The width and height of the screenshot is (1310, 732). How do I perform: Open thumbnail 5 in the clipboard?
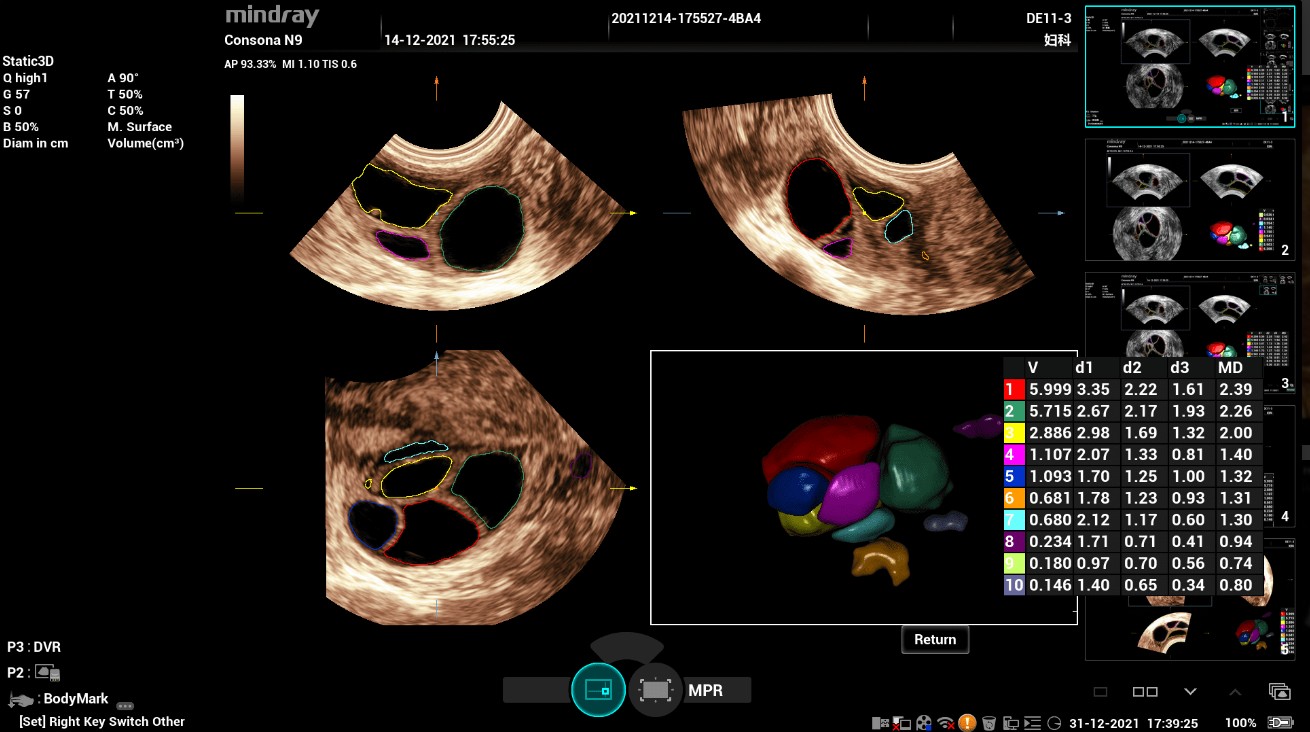[x=1189, y=600]
